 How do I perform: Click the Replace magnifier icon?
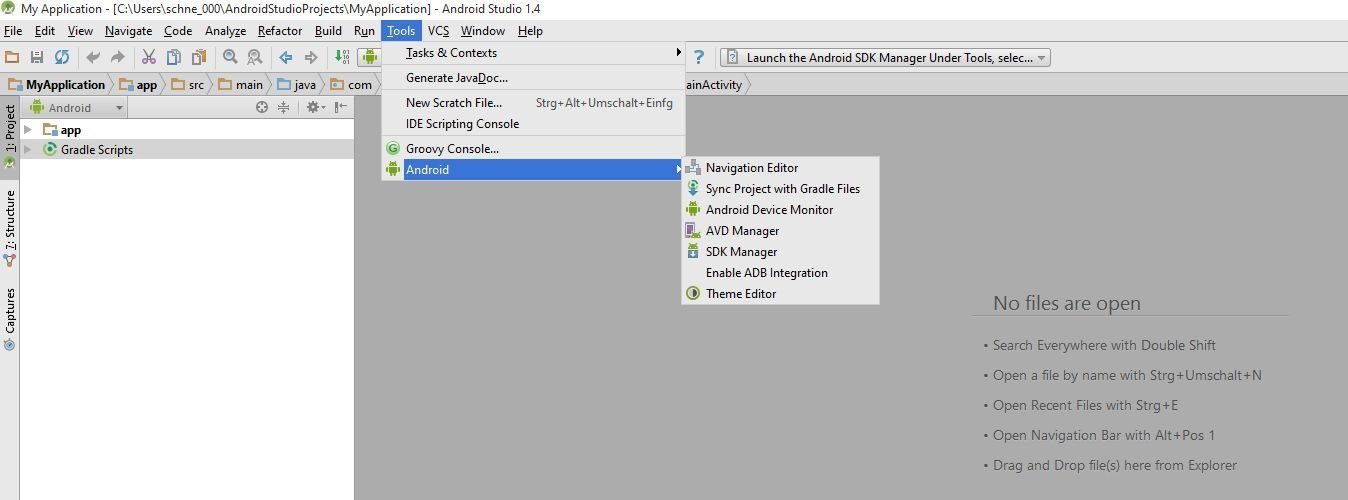coord(255,58)
